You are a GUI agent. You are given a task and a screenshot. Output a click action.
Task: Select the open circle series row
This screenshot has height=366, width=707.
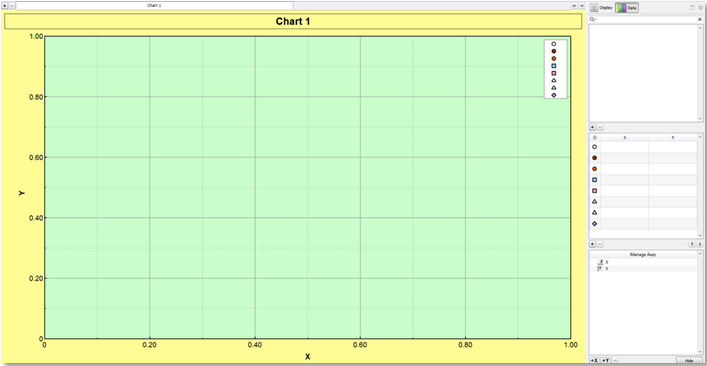tap(643, 147)
